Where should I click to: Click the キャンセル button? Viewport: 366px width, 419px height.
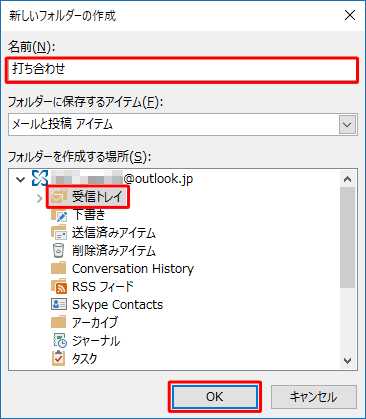click(x=314, y=397)
